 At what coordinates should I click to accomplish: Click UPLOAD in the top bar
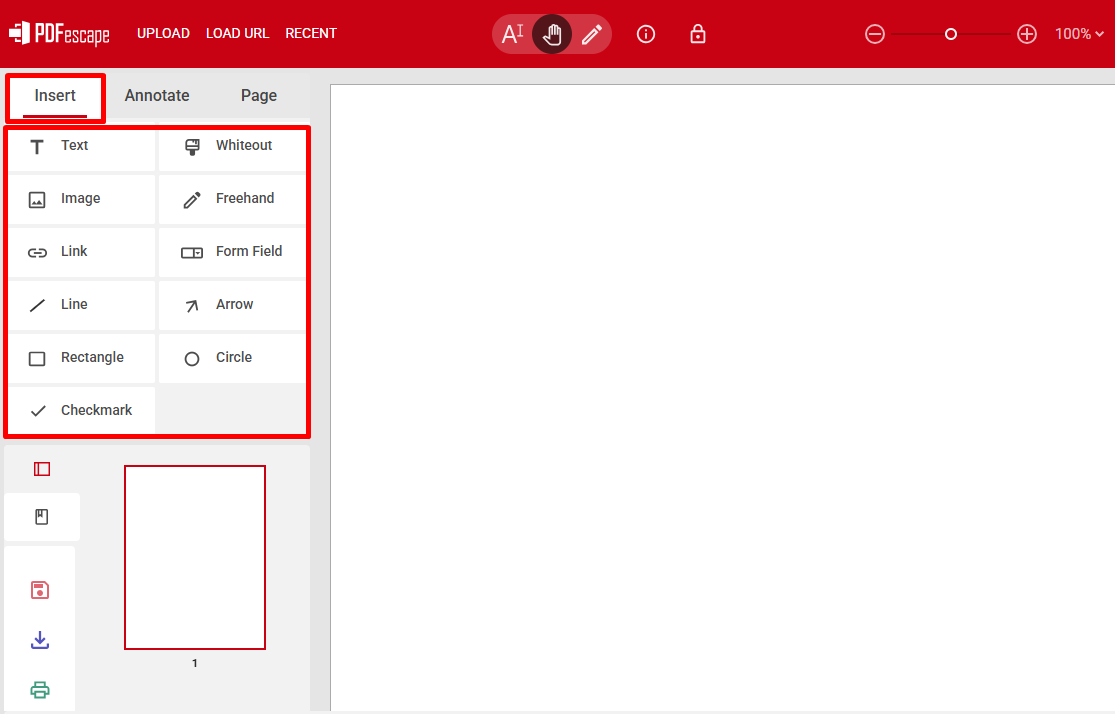pyautogui.click(x=163, y=34)
